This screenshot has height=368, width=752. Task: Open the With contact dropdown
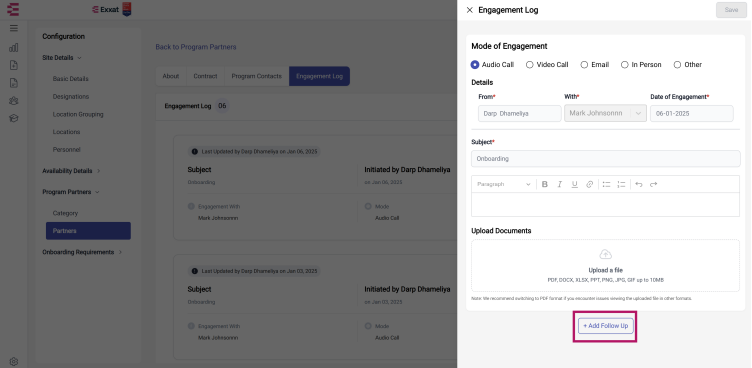tap(605, 114)
